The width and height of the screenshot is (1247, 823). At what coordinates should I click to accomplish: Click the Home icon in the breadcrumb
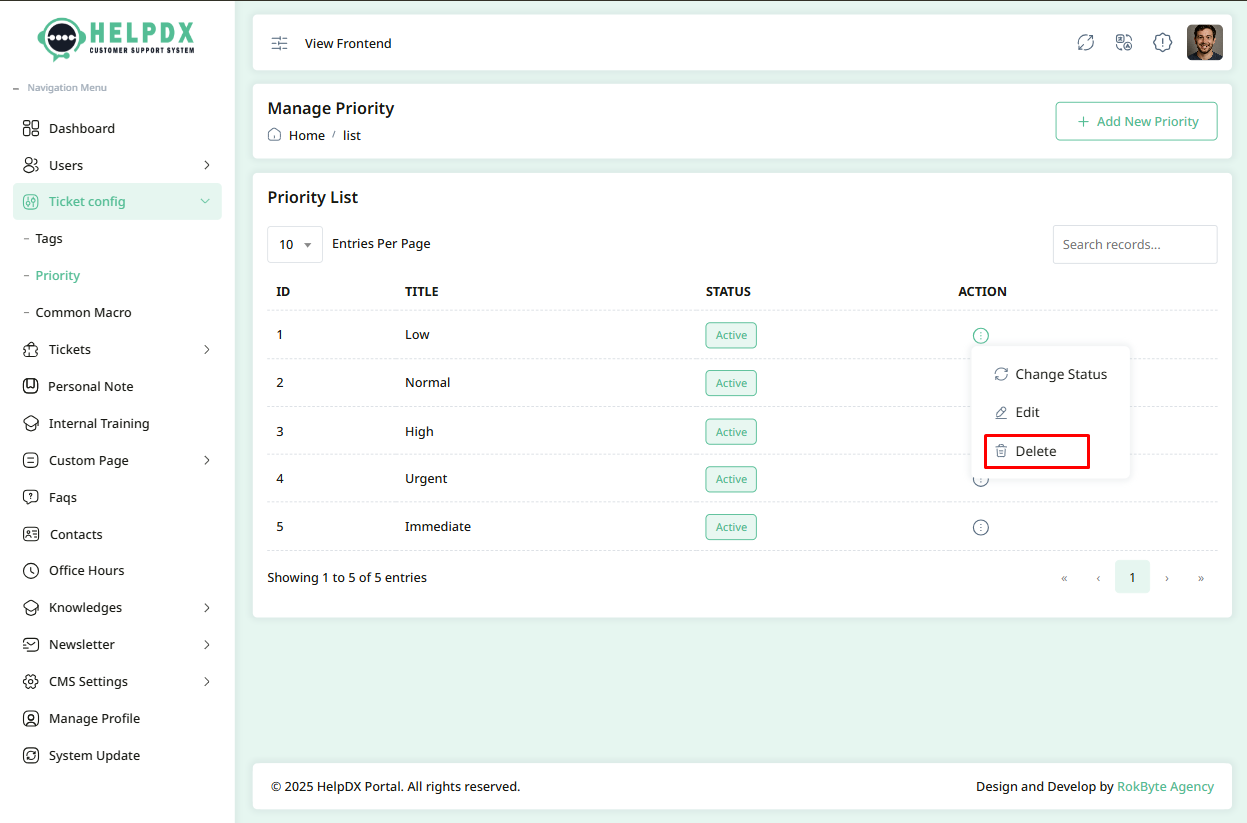(273, 134)
